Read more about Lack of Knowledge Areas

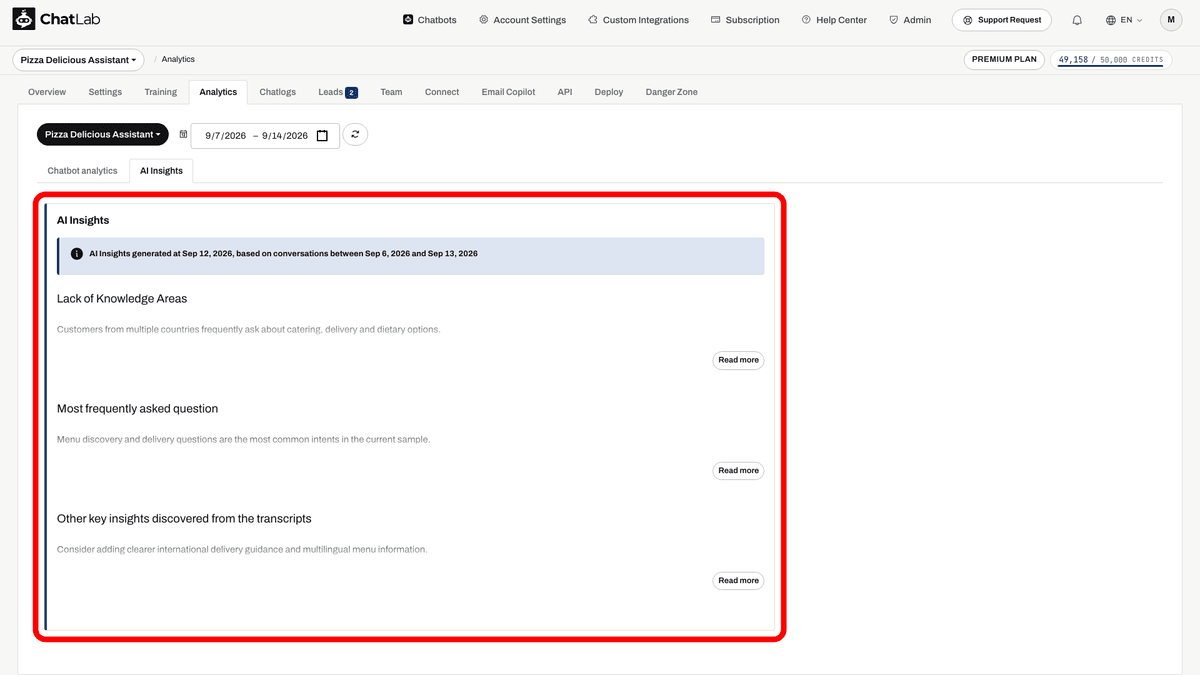click(738, 360)
